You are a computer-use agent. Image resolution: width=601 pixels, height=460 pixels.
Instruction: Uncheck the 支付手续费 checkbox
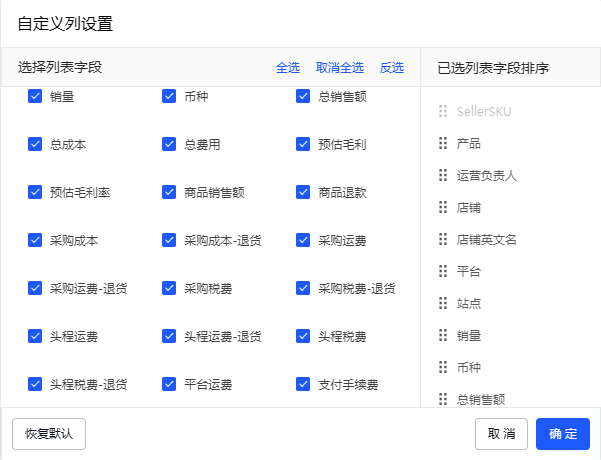[303, 384]
